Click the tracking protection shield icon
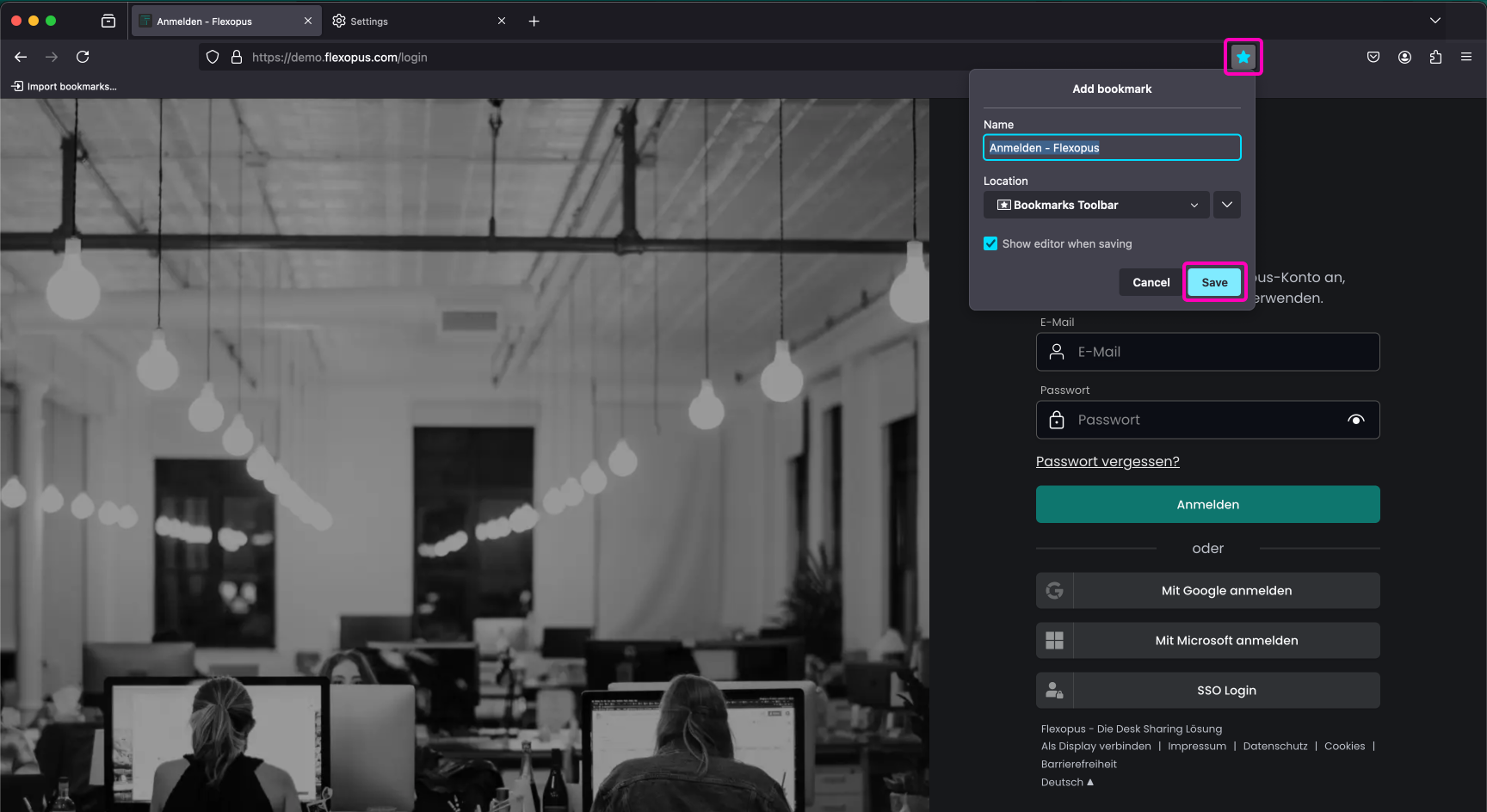This screenshot has height=812, width=1487. click(213, 58)
